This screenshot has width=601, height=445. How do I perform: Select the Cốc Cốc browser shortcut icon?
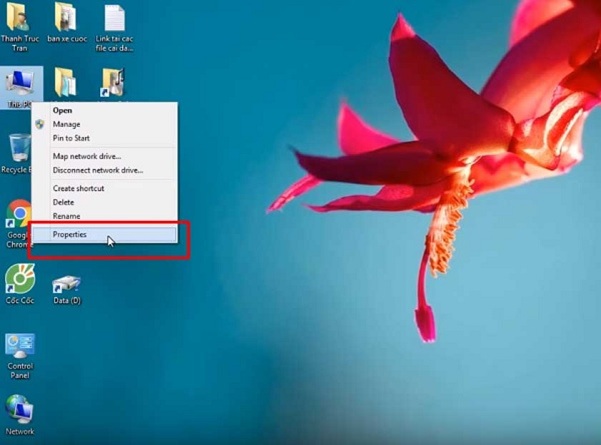(x=20, y=284)
